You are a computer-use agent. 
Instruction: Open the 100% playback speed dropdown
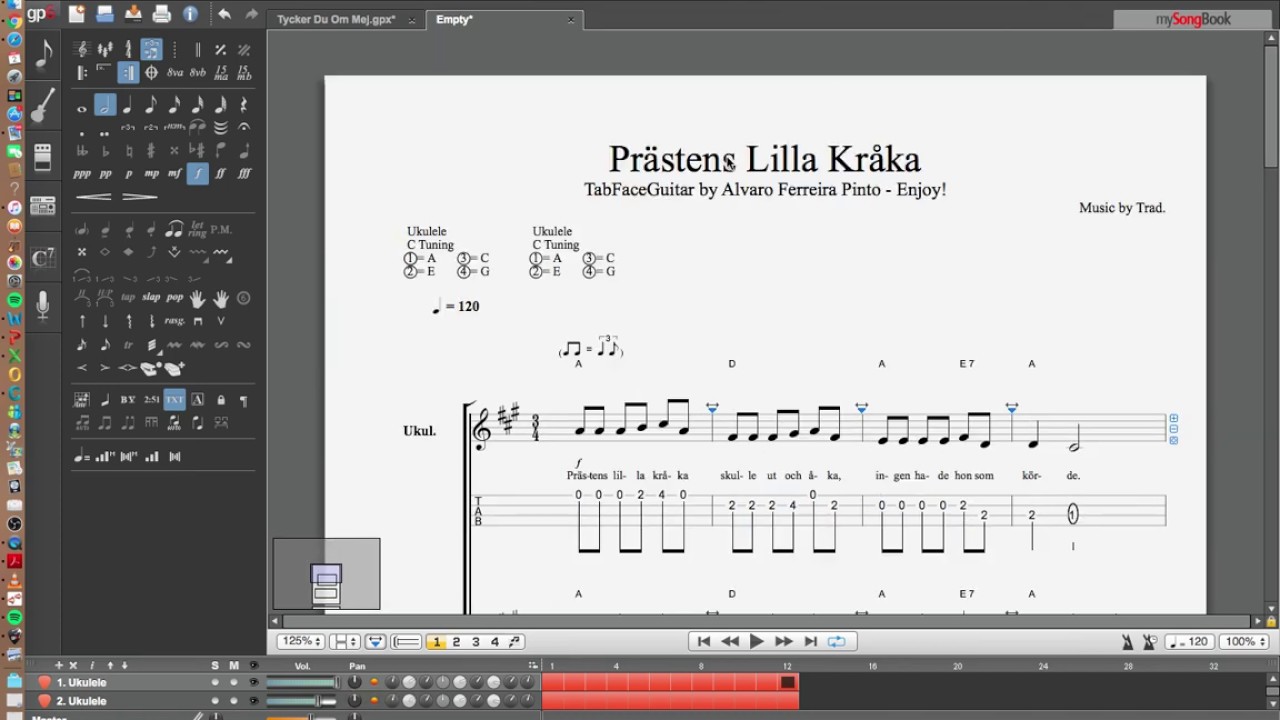1244,642
